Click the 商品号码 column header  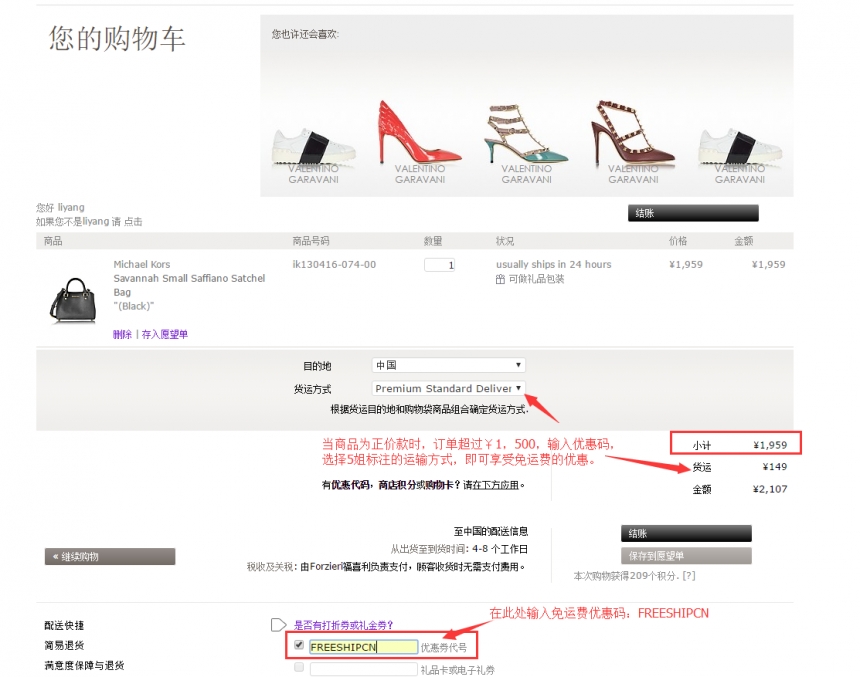pyautogui.click(x=311, y=241)
